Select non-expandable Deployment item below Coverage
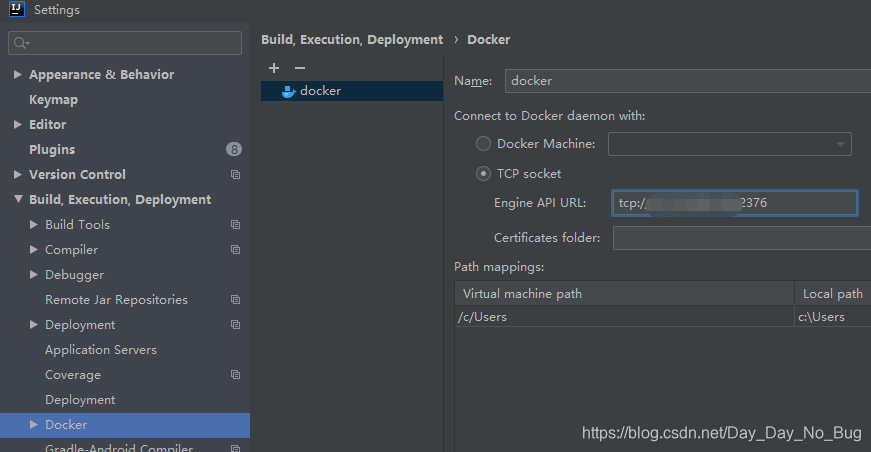Screen dimensions: 871x452 [x=80, y=400]
